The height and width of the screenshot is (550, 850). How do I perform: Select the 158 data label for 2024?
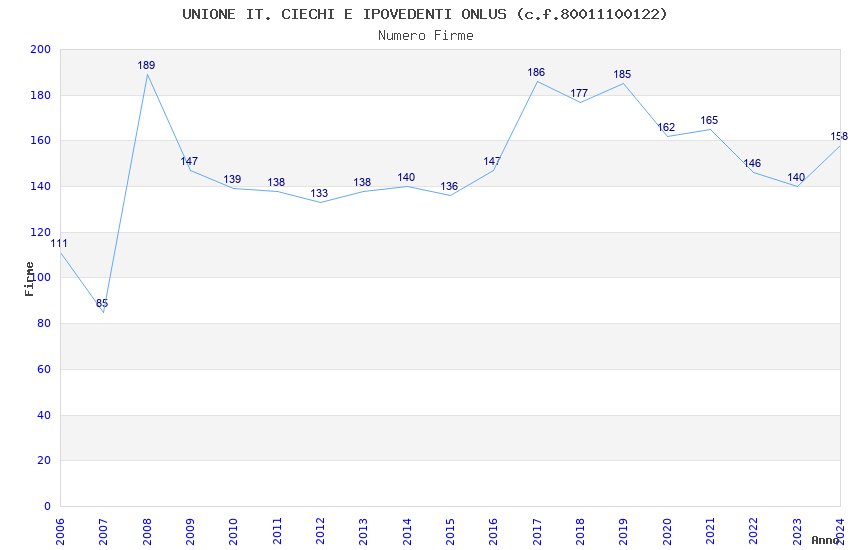(x=839, y=137)
